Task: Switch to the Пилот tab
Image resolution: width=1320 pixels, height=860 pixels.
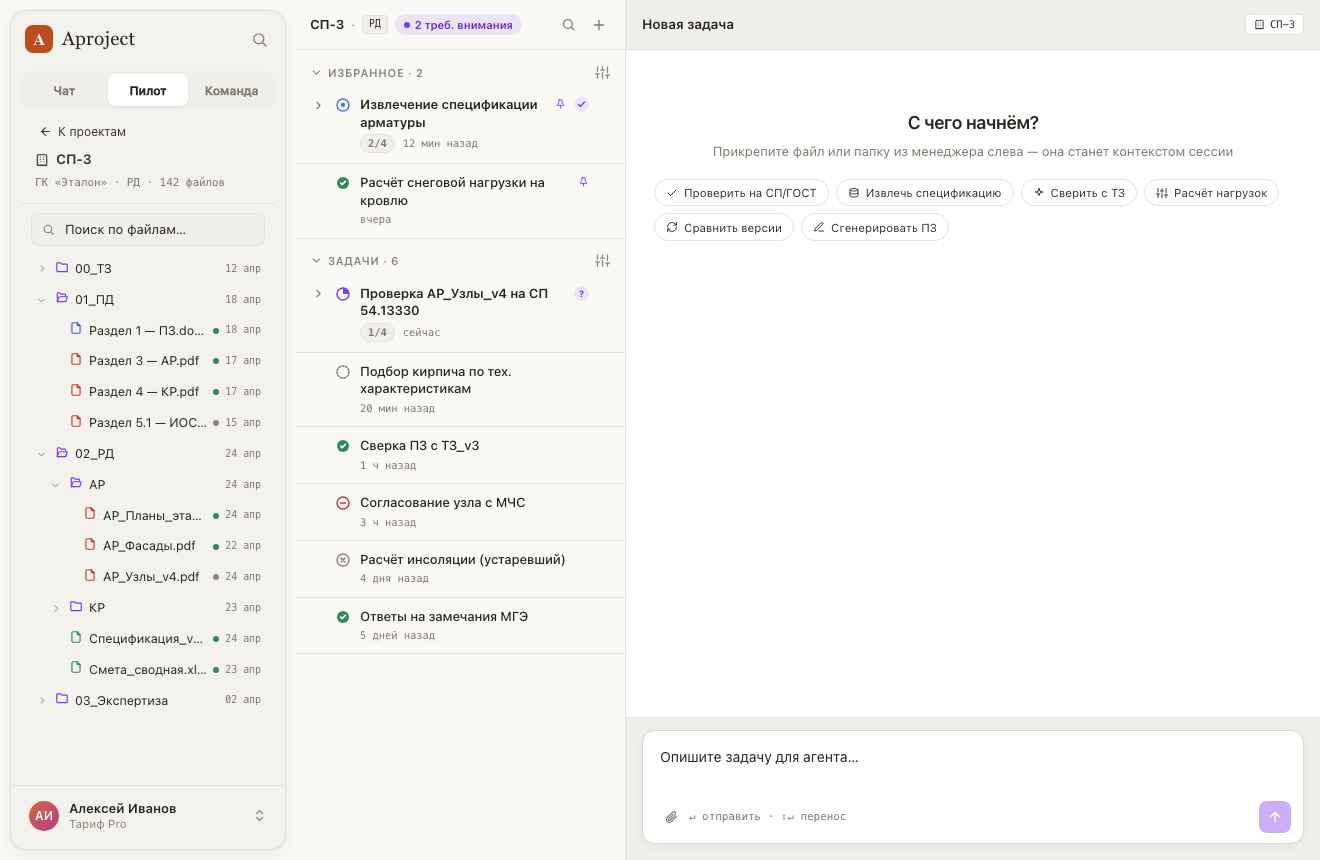Action: pos(148,90)
